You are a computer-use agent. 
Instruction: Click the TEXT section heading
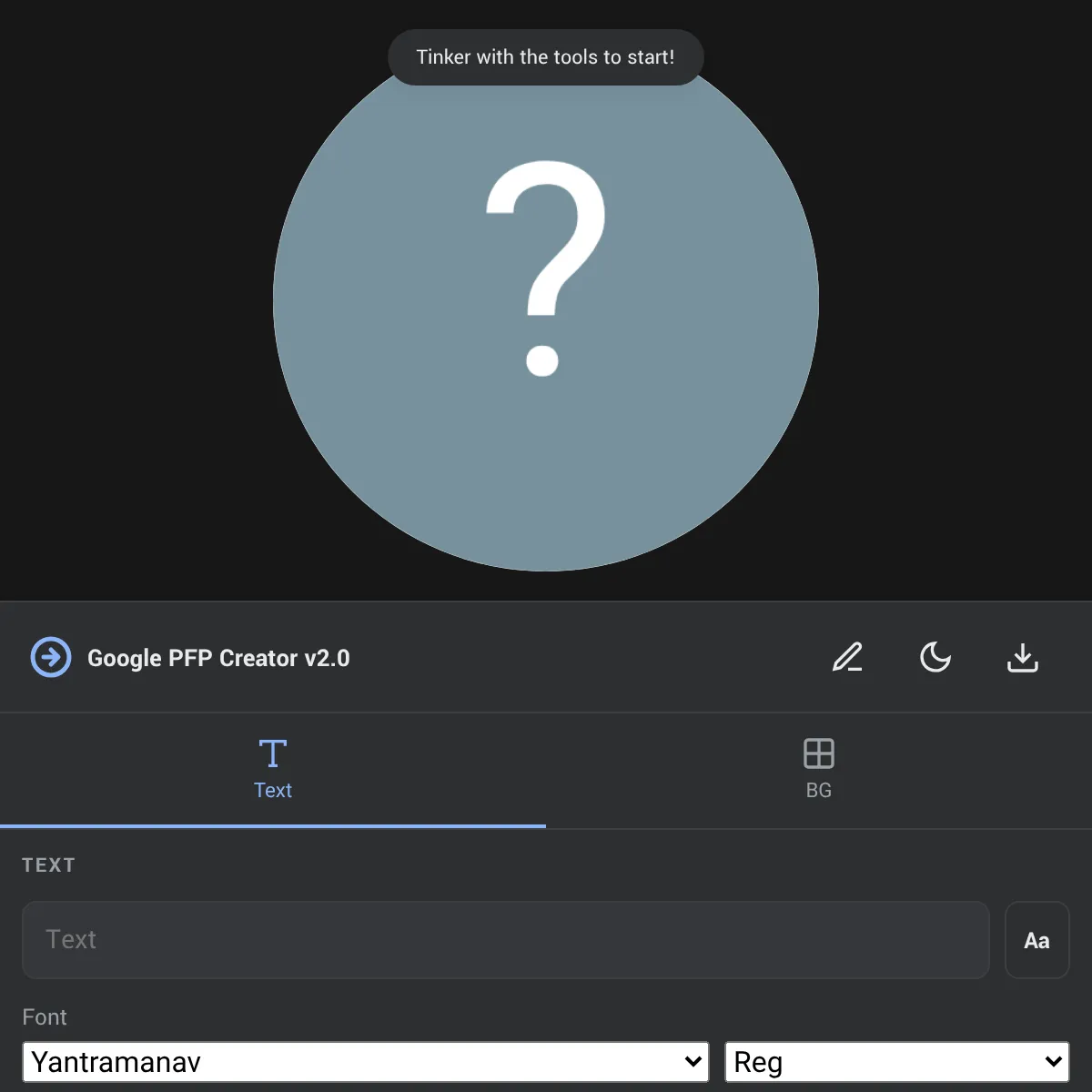pos(48,864)
